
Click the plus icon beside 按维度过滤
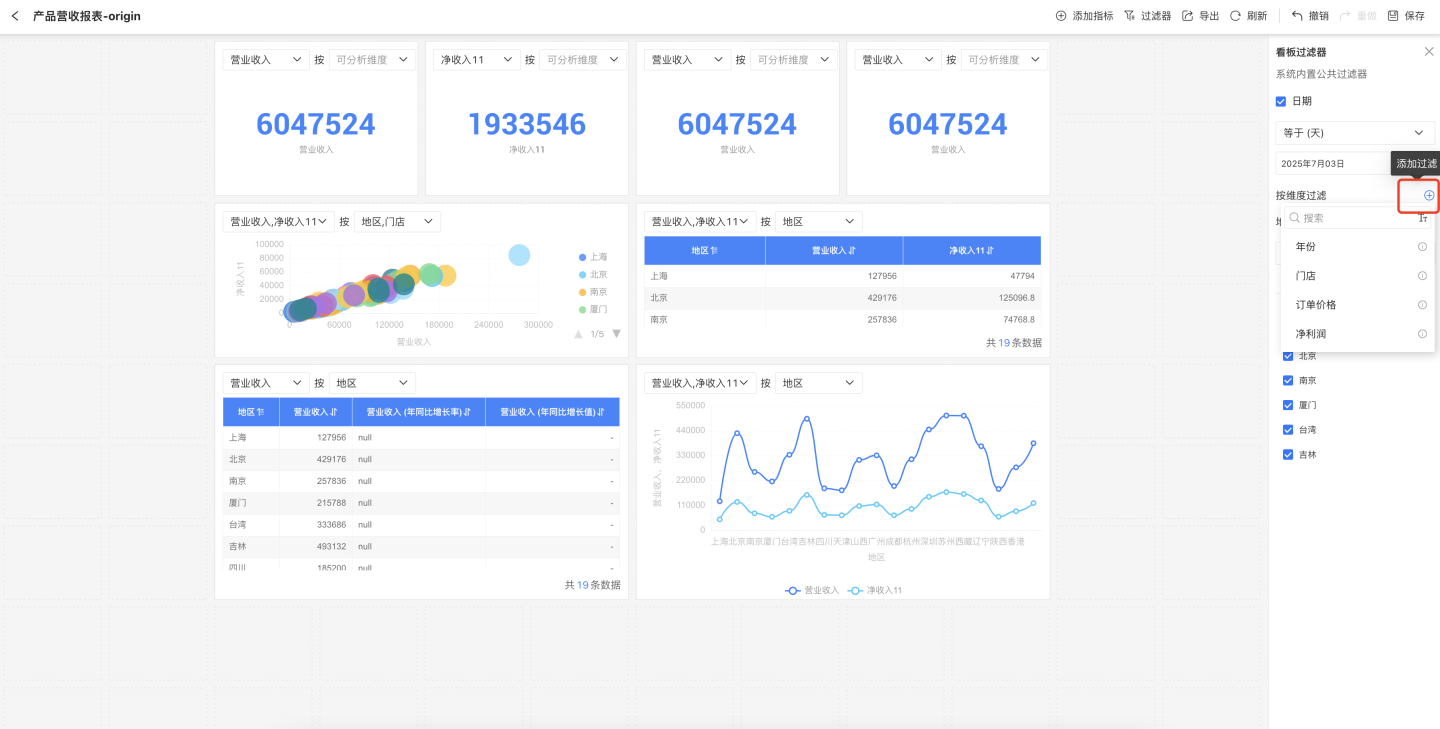(x=1429, y=195)
